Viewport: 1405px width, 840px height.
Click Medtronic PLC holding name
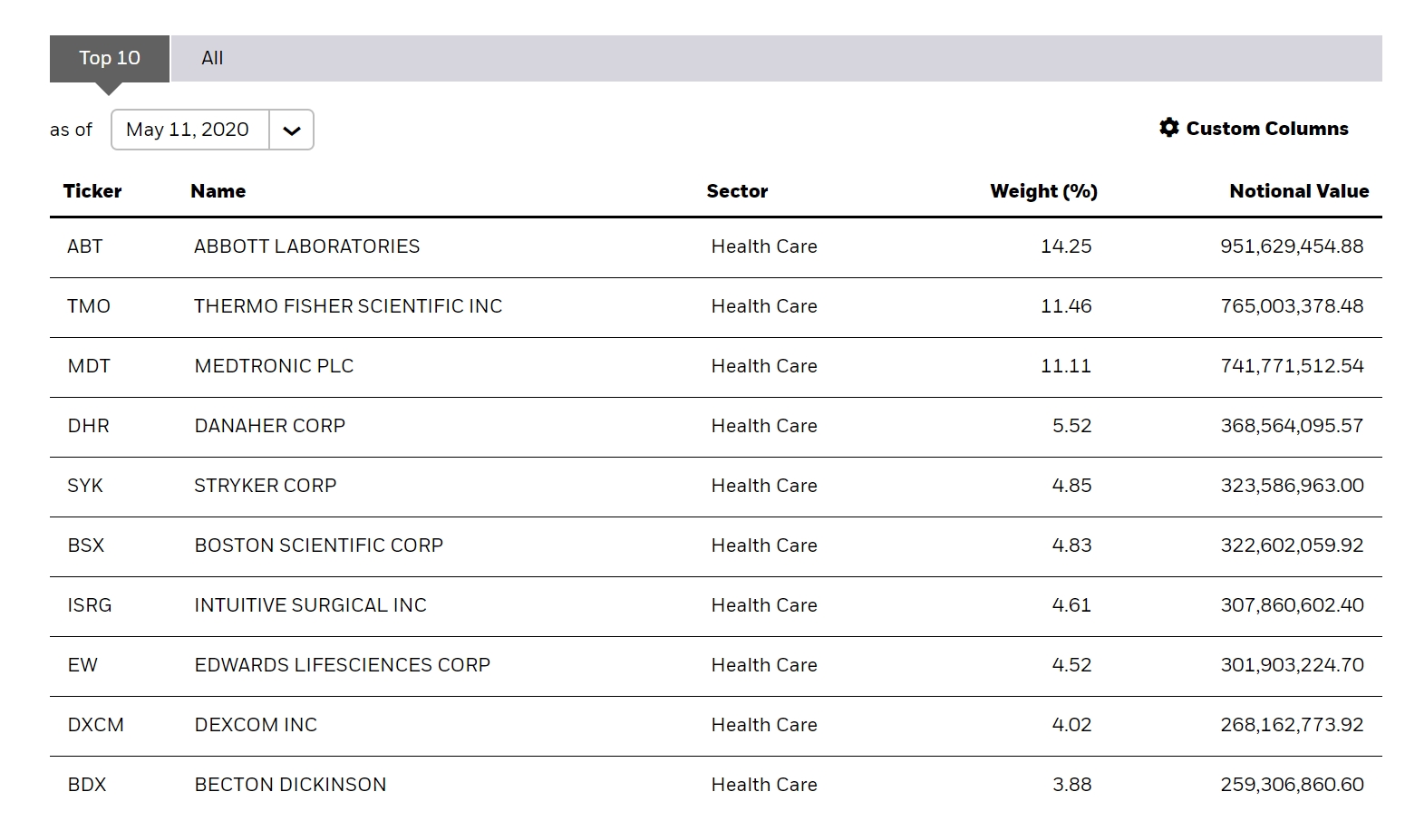coord(274,366)
